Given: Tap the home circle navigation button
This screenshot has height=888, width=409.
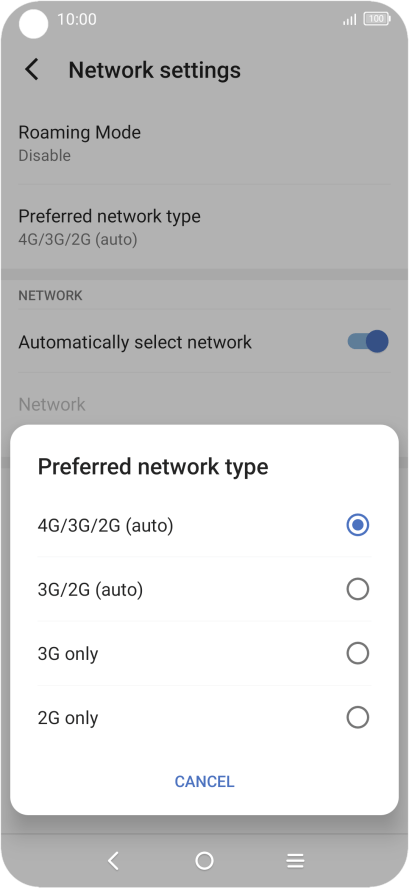Looking at the screenshot, I should click(204, 861).
